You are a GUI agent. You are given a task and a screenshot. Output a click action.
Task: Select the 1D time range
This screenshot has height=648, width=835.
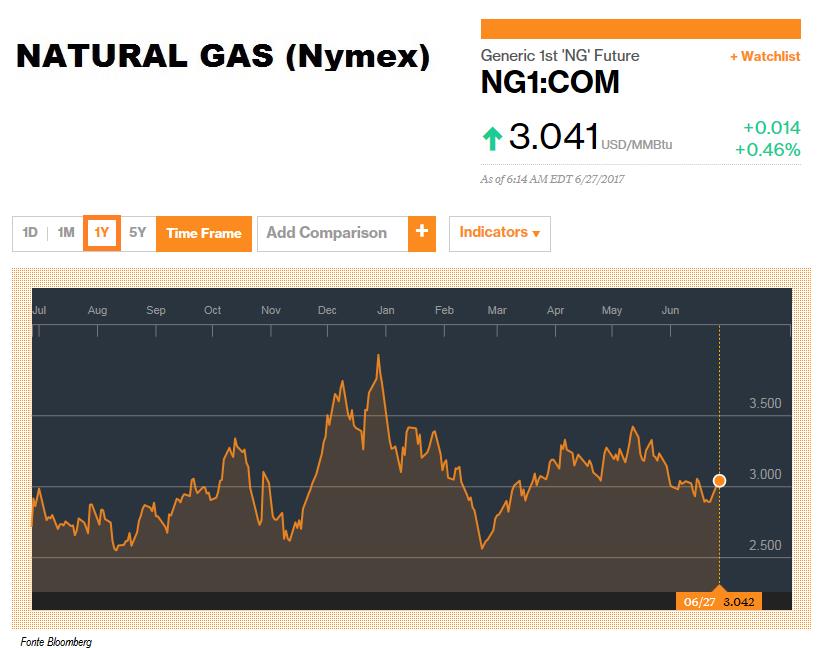coord(30,233)
